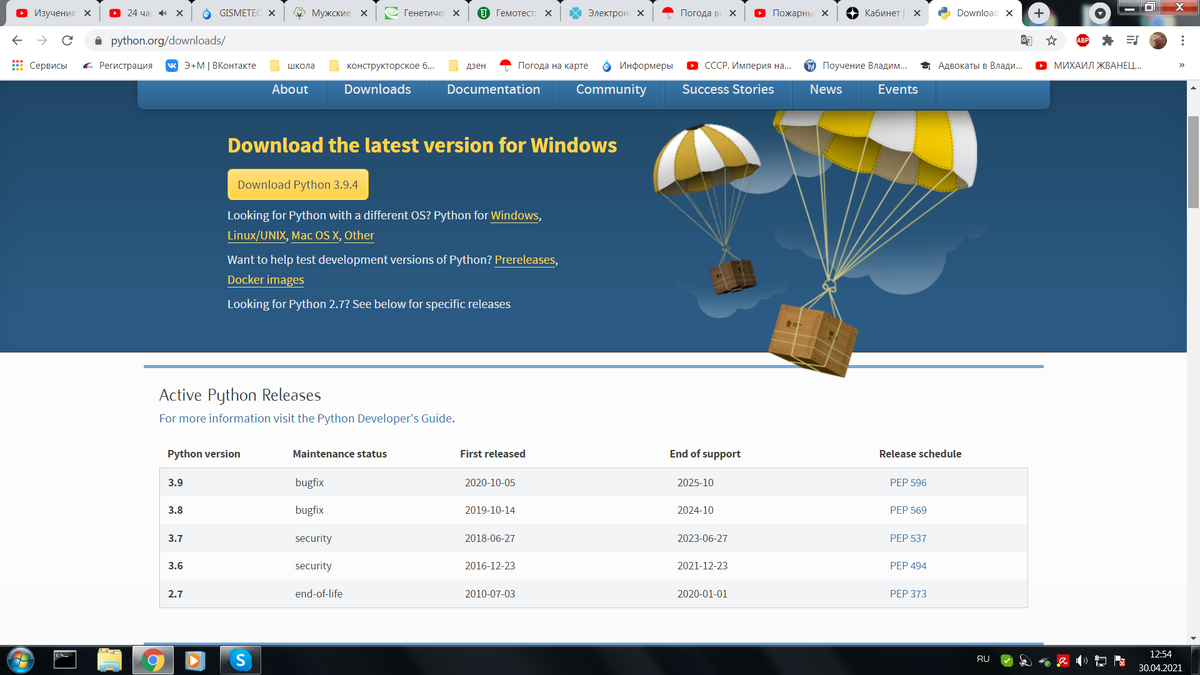Open the Chrome three-dot menu
This screenshot has width=1200, height=675.
(1184, 41)
